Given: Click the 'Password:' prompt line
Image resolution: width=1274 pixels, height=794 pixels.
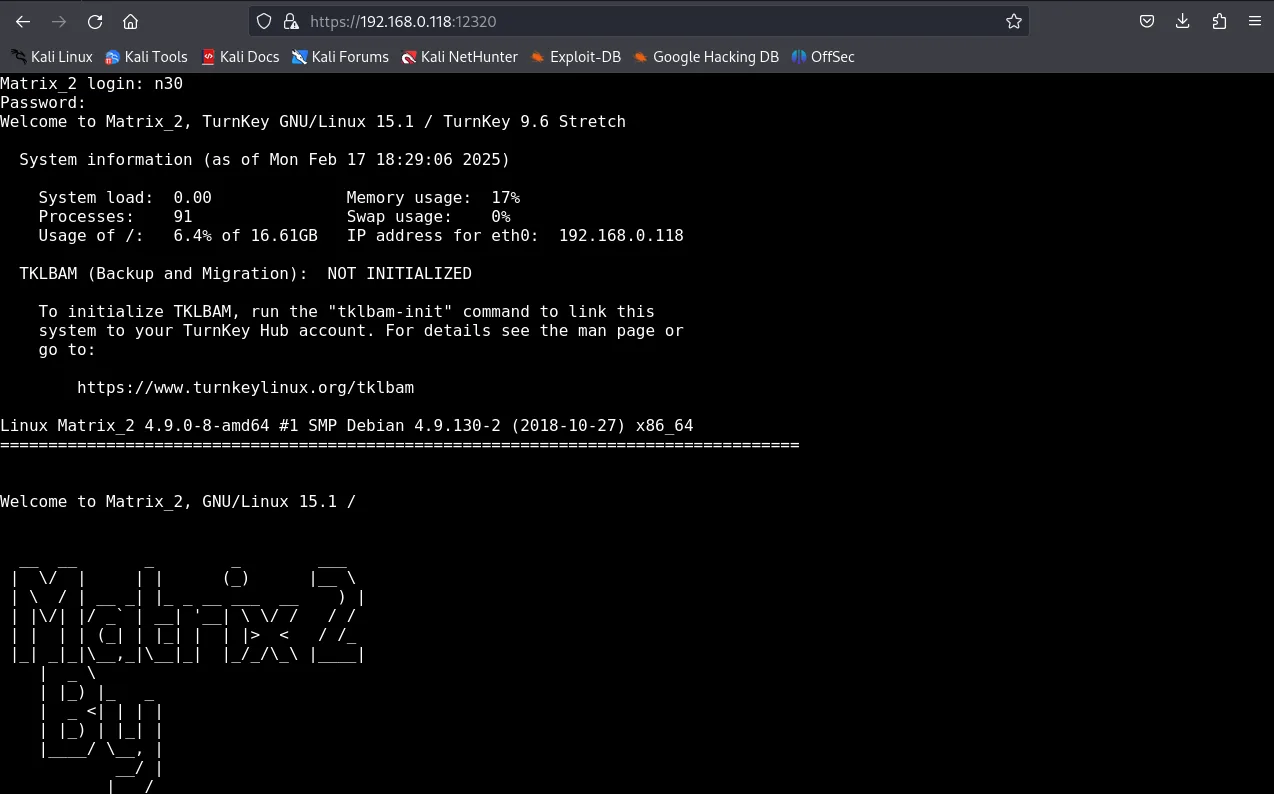Looking at the screenshot, I should click(x=43, y=103).
